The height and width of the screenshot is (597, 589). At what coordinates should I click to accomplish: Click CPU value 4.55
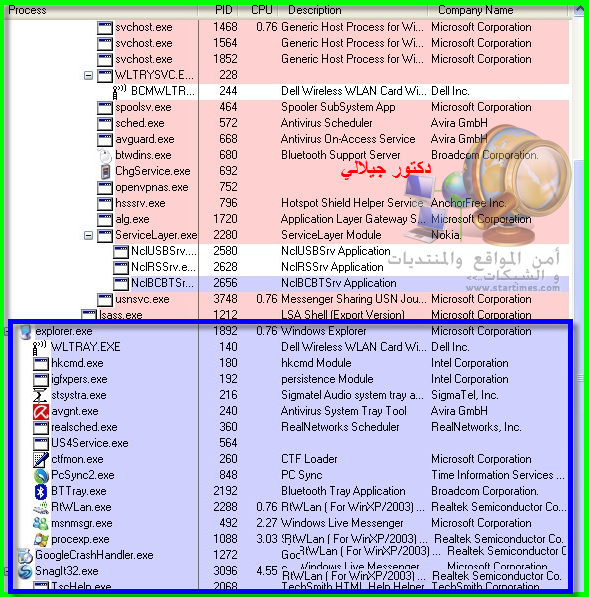click(x=267, y=571)
